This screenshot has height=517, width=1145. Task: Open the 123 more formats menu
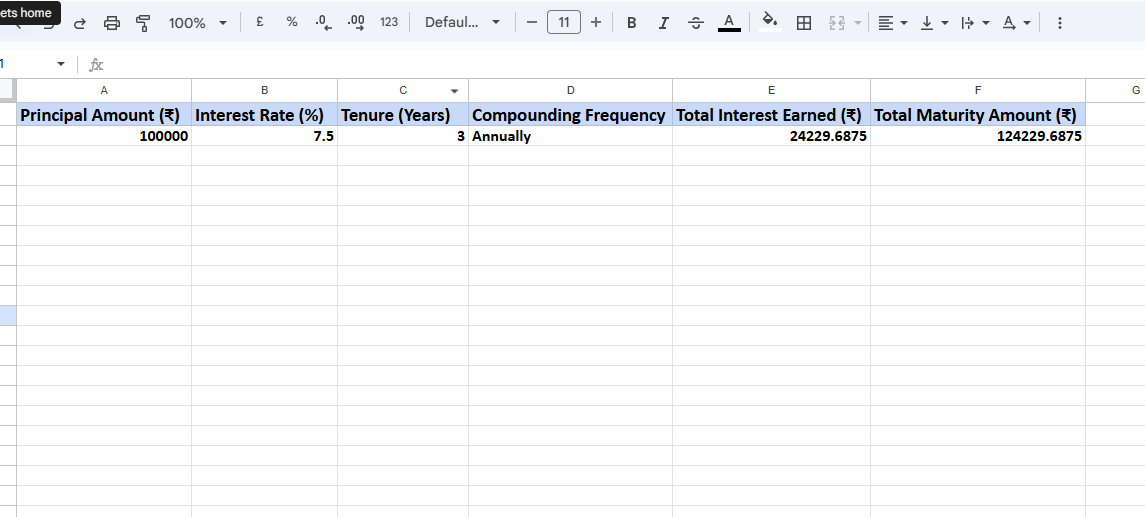389,22
